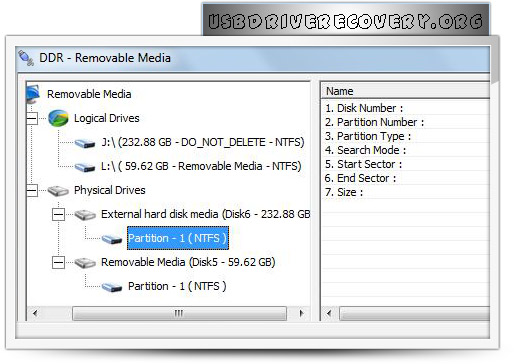
Task: Select the L:\ 59.62 GB Removable Media drive
Action: 201,166
